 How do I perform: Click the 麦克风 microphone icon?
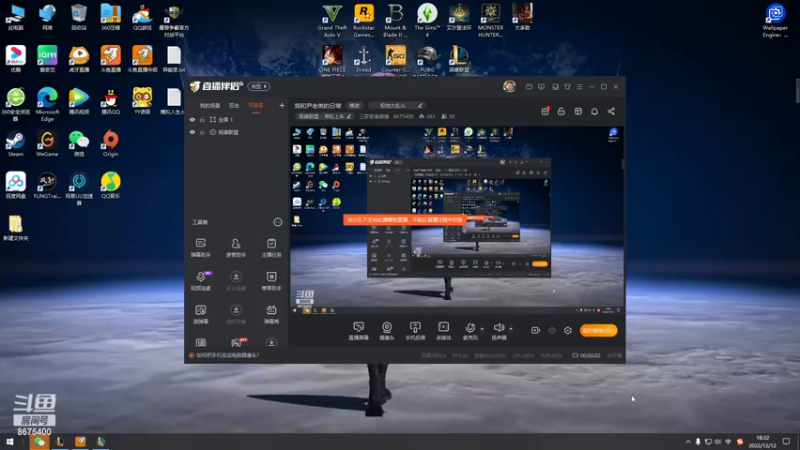pos(470,331)
